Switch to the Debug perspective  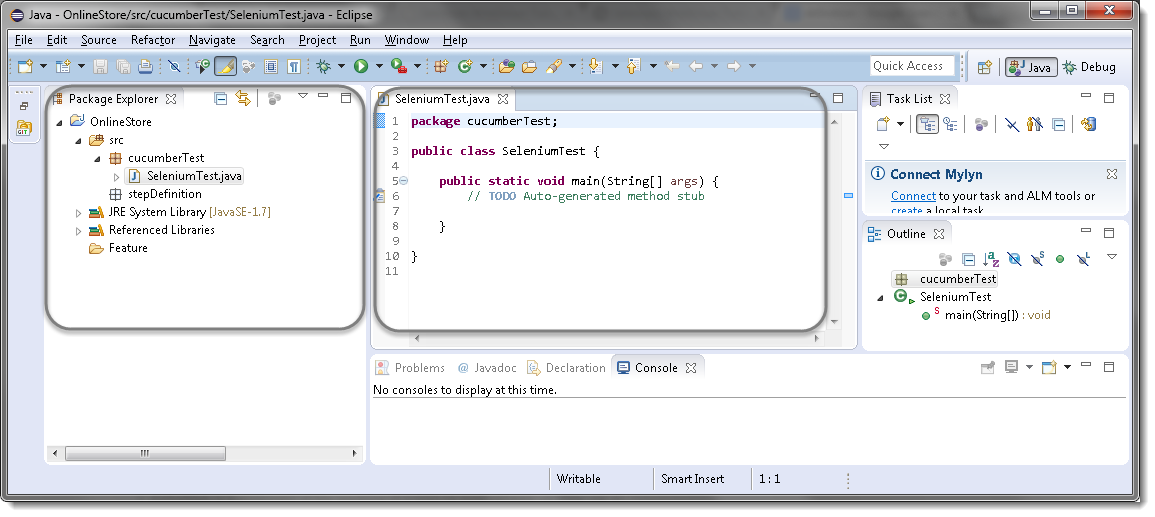pos(1089,67)
